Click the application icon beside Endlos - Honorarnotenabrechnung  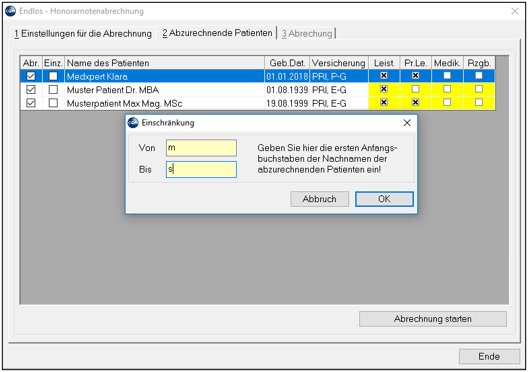[x=11, y=11]
